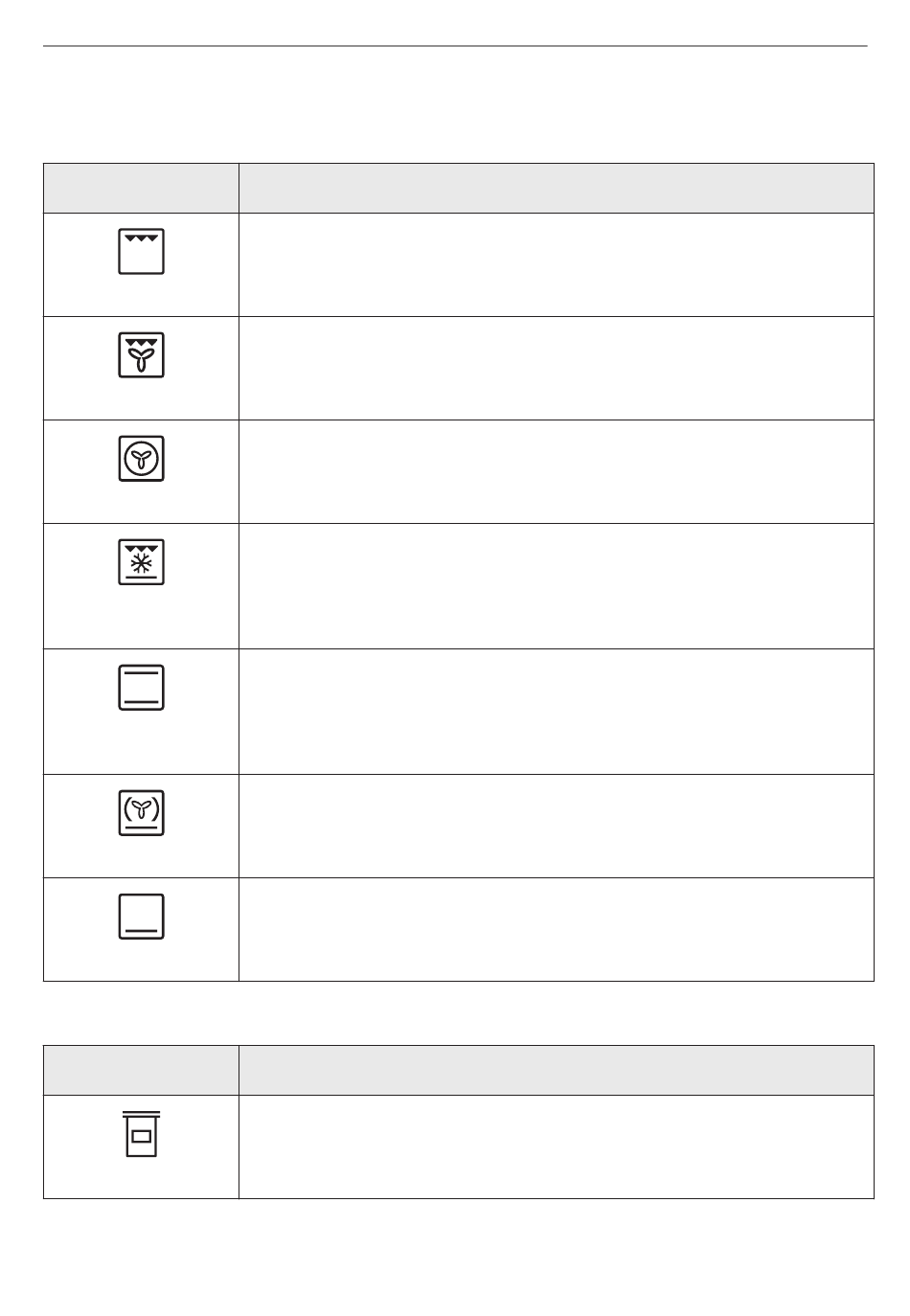Select the icon in the second table
This screenshot has height=1316, width=910.
tap(142, 1134)
